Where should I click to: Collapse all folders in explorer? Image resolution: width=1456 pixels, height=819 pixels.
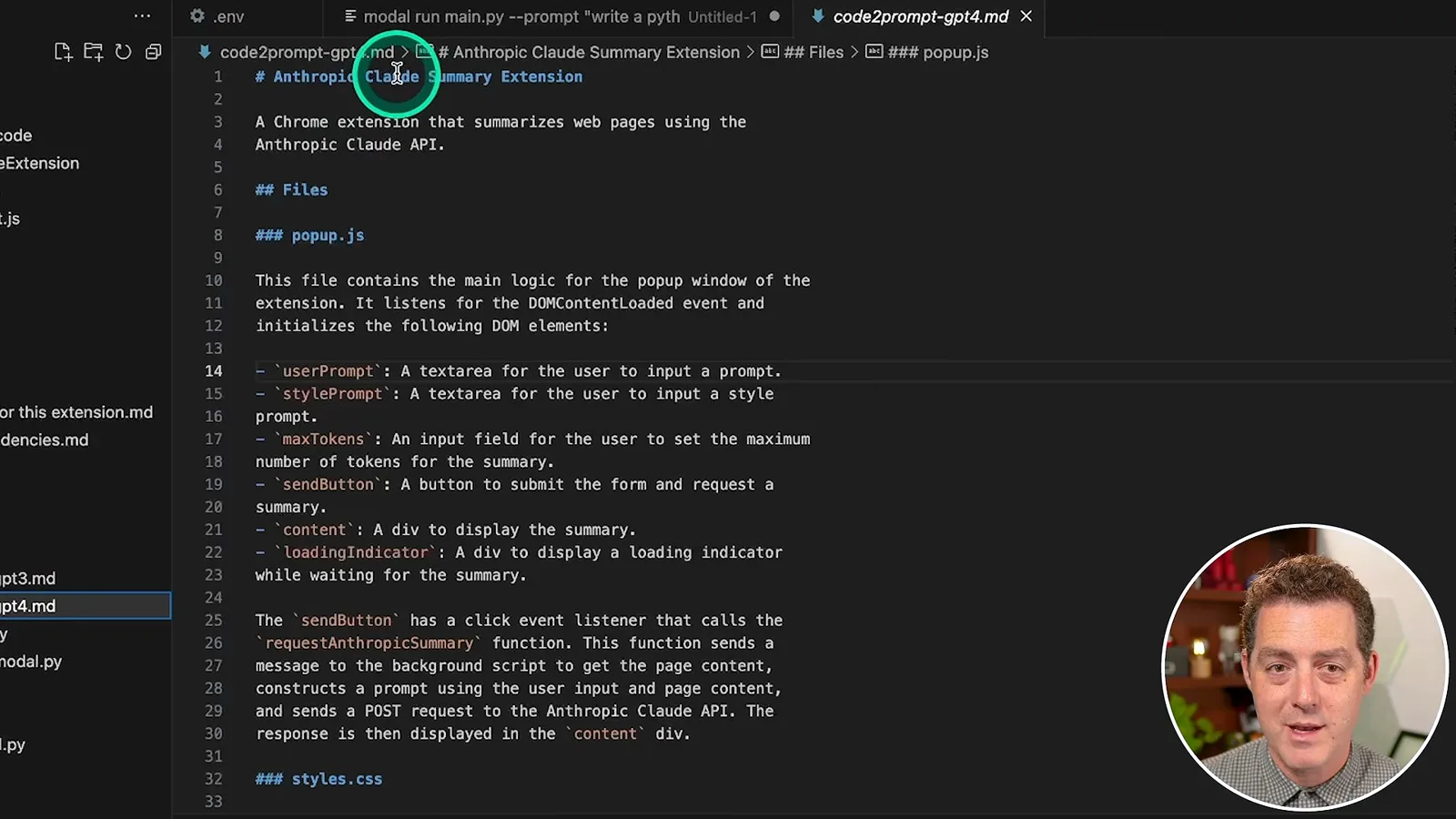coord(153,52)
